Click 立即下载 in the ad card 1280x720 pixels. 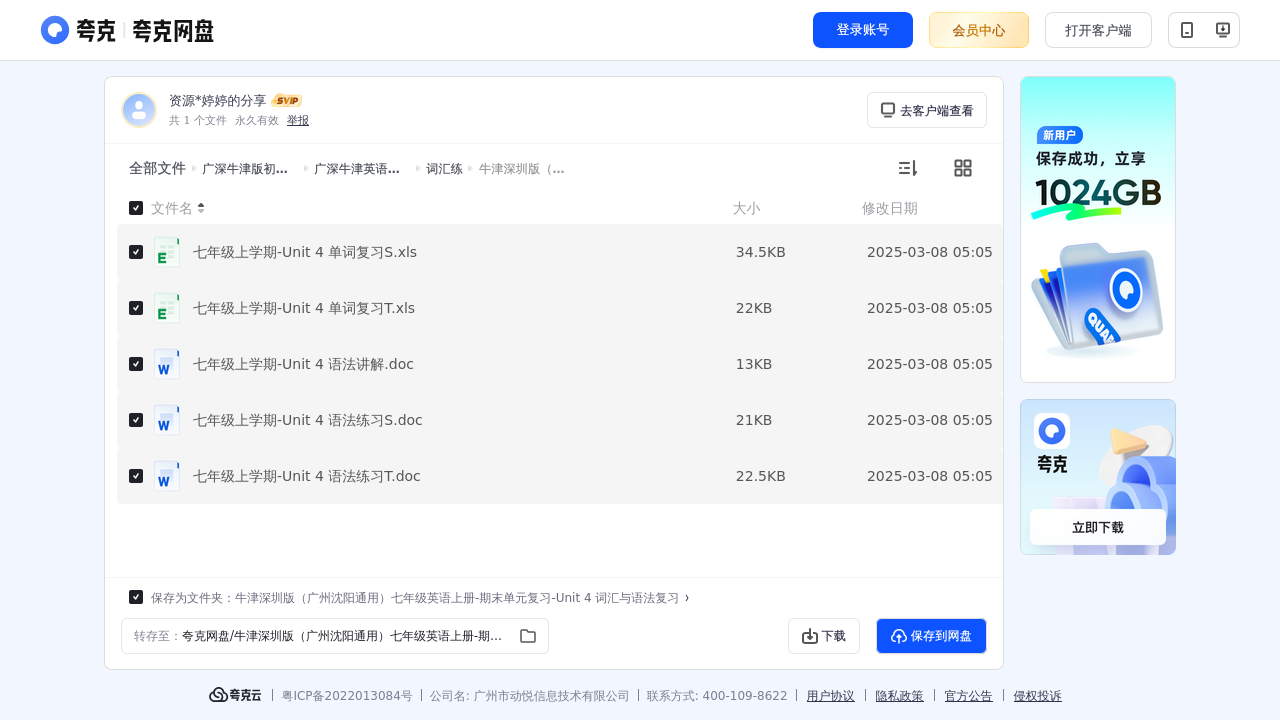(x=1098, y=527)
